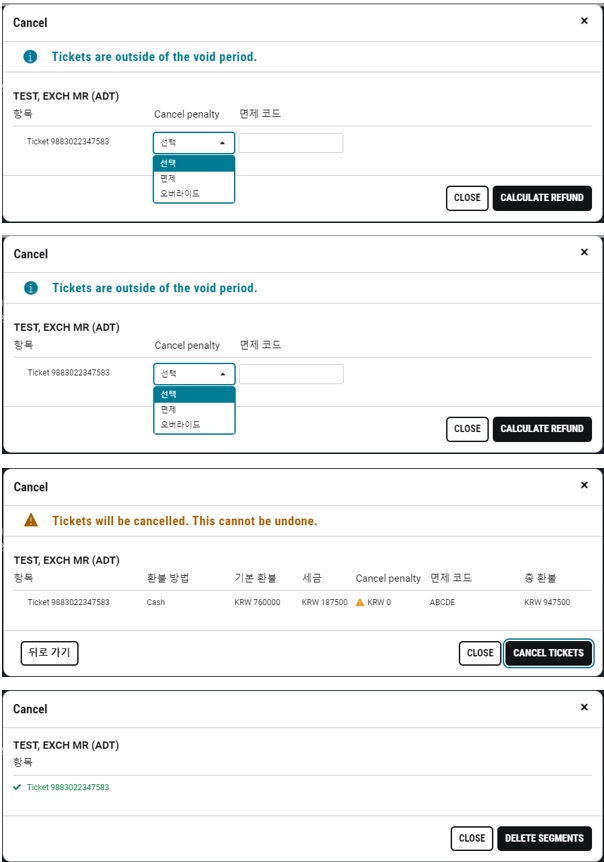Click CLOSE button in the first Cancel dialog

pyautogui.click(x=467, y=198)
